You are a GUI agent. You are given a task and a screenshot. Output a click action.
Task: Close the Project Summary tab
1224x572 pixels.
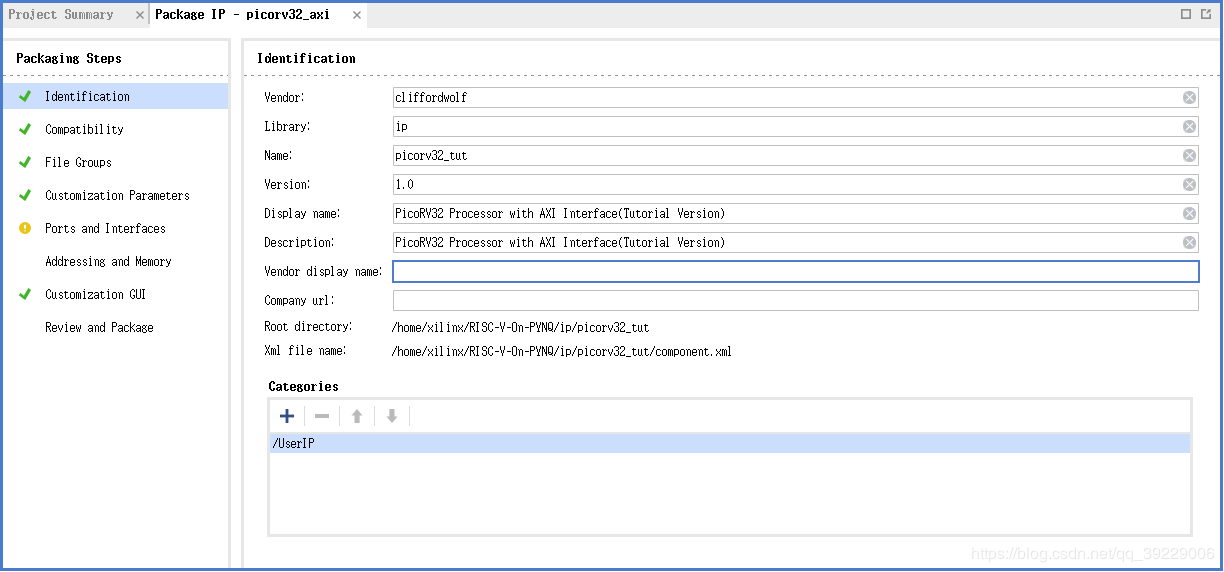140,15
